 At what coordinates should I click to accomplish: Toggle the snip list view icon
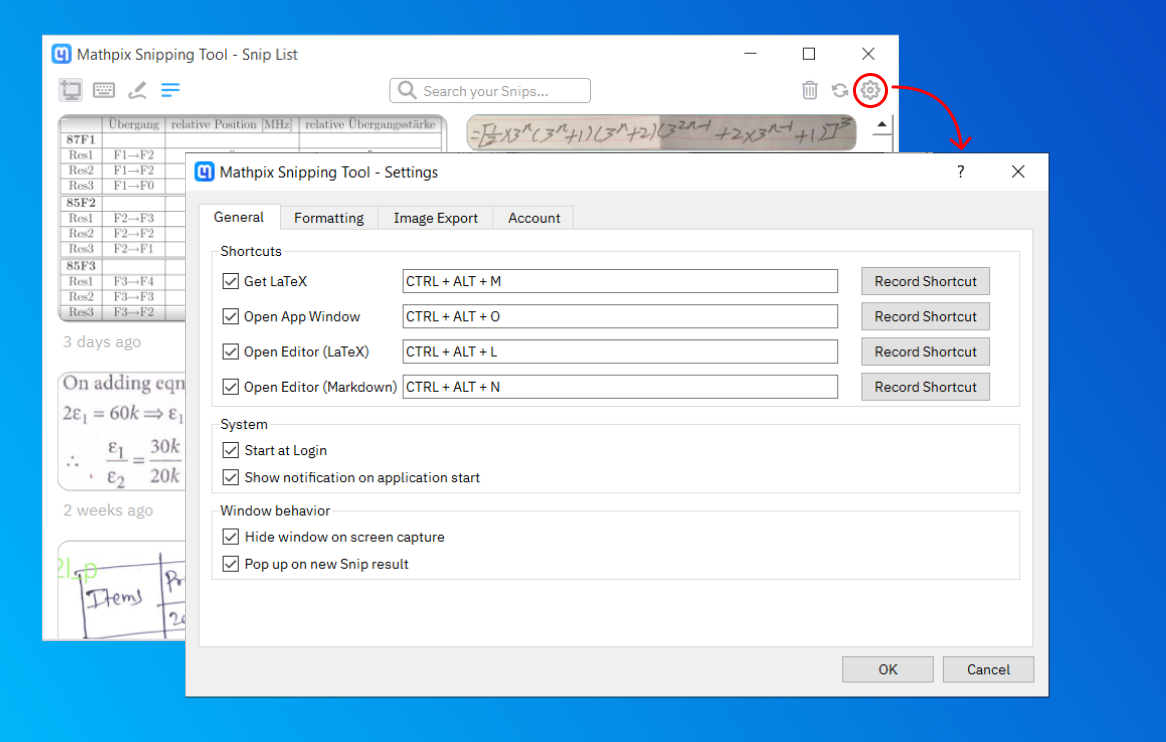170,90
